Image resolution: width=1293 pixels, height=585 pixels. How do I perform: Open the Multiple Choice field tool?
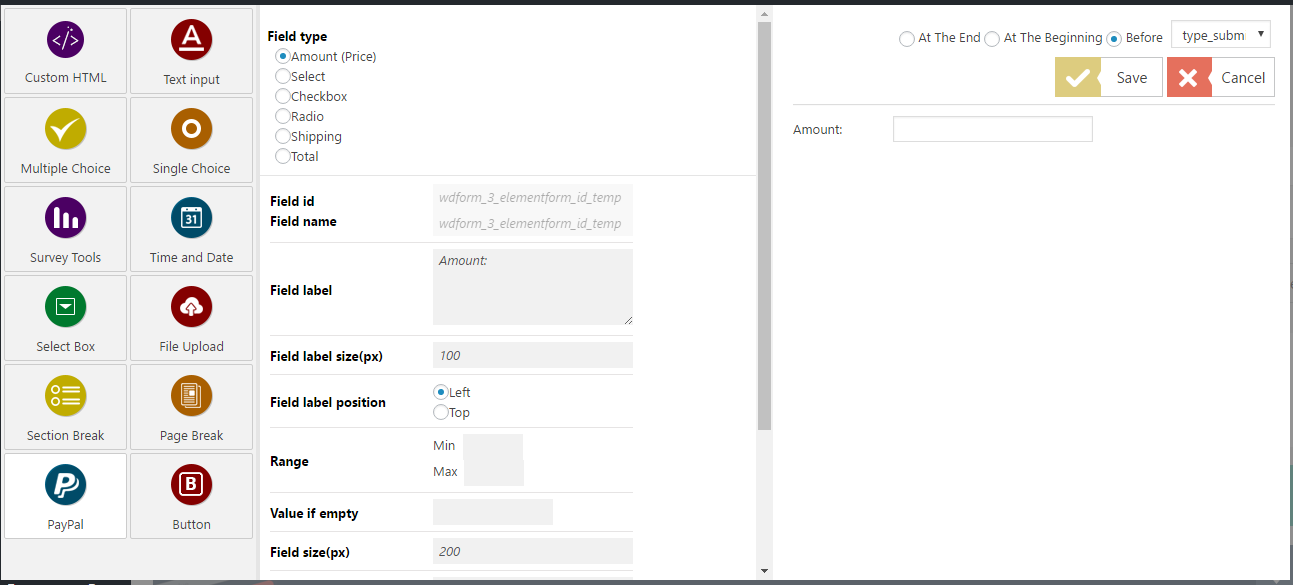tap(65, 140)
